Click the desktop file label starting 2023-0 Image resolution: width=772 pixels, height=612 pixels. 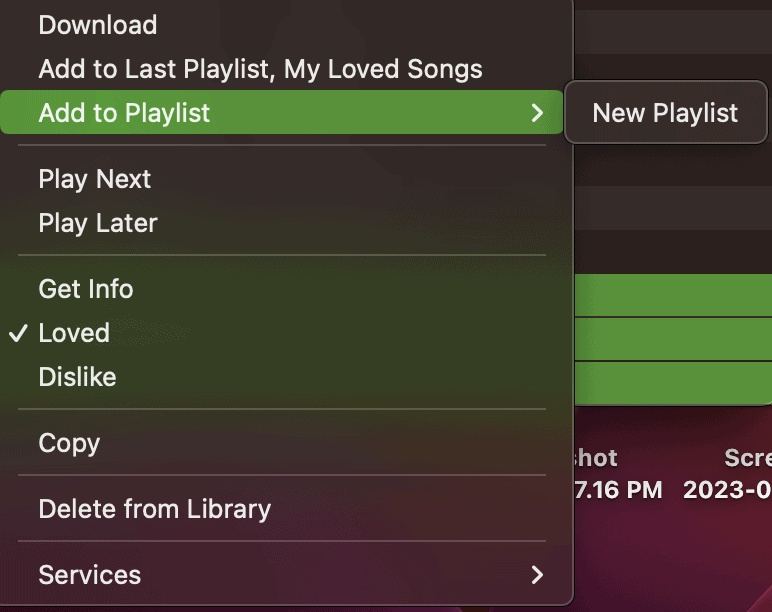[x=728, y=490]
